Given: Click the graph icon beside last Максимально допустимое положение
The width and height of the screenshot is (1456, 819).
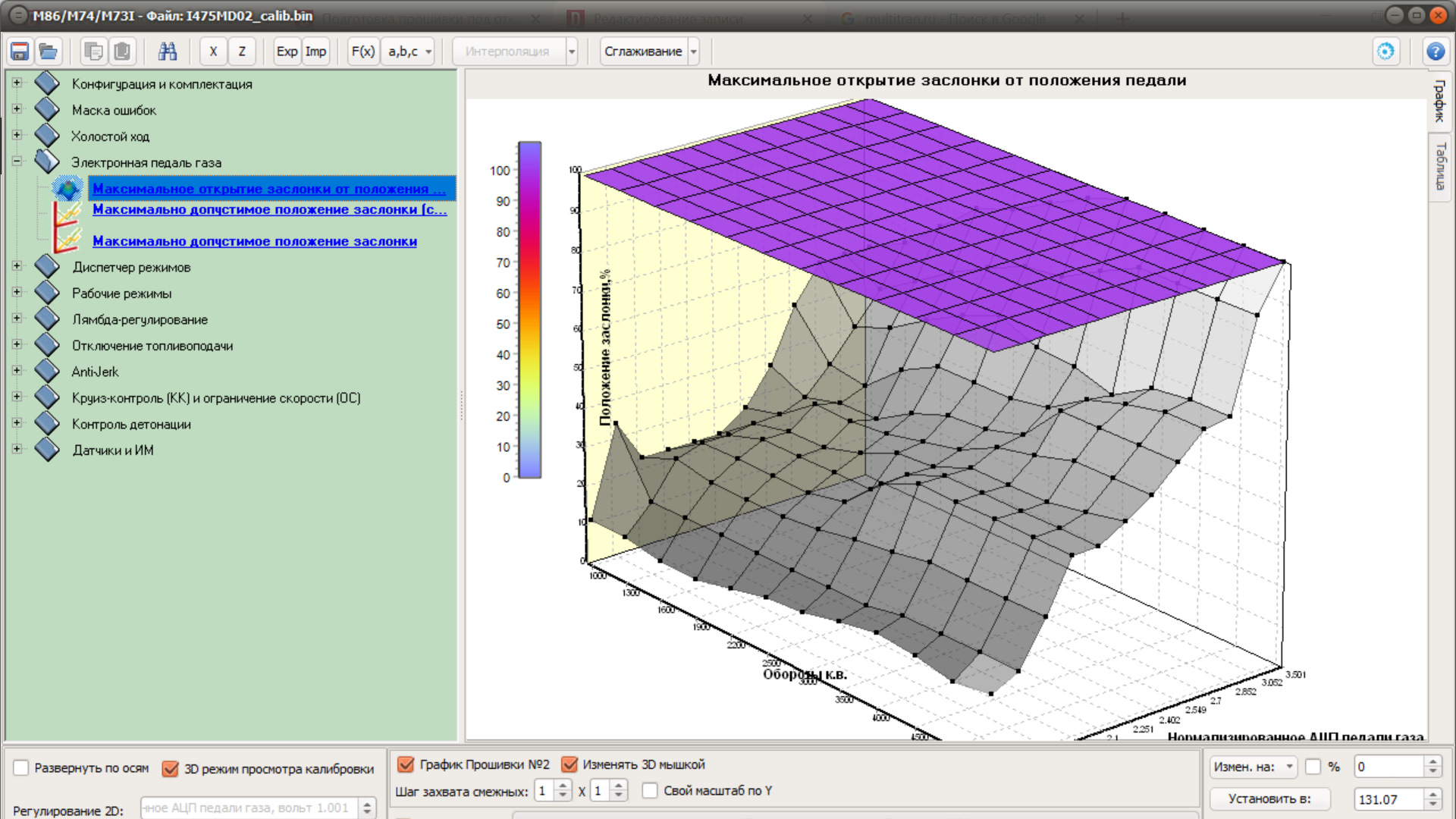Looking at the screenshot, I should click(67, 240).
